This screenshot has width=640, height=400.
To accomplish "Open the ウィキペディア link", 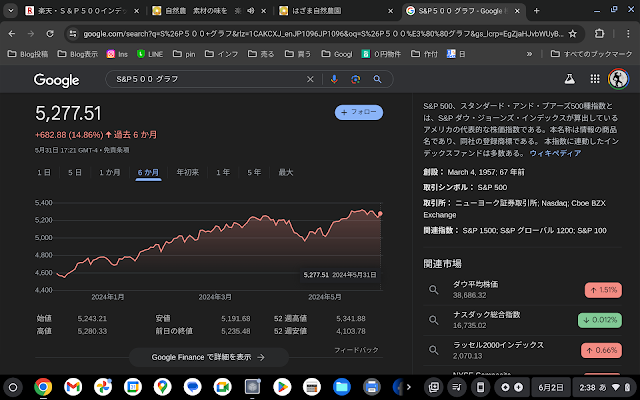I will pyautogui.click(x=555, y=153).
